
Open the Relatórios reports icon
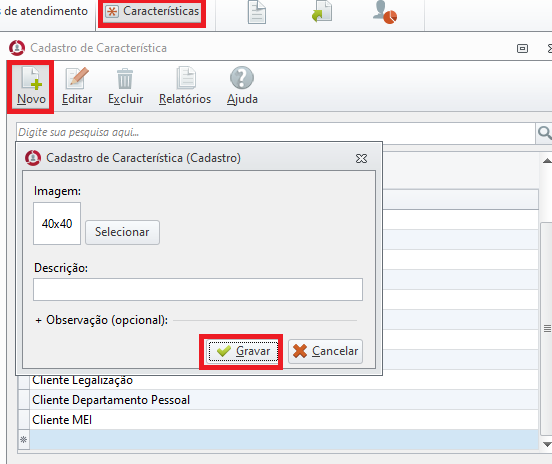point(186,78)
